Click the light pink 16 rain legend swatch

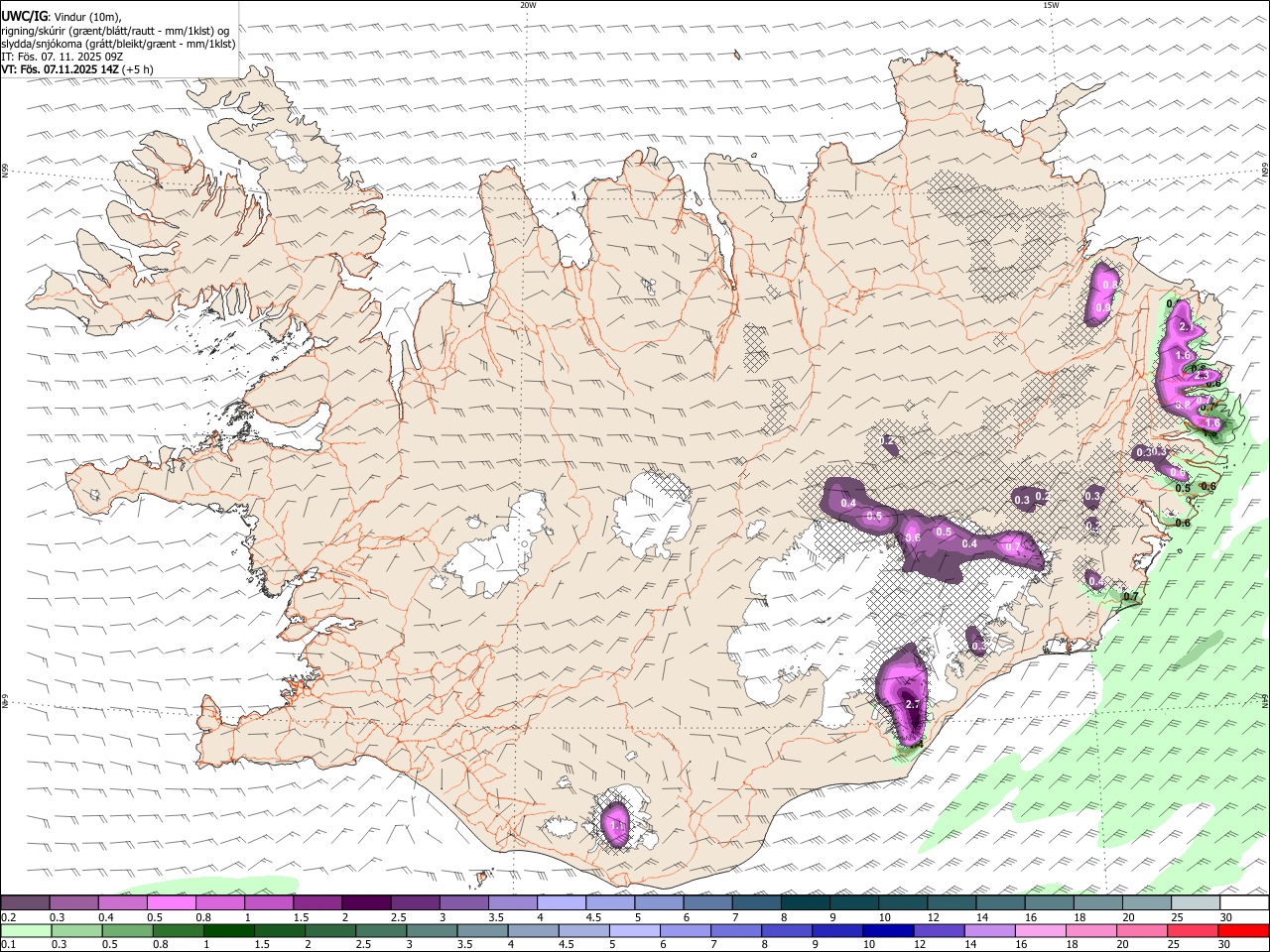click(x=1040, y=930)
